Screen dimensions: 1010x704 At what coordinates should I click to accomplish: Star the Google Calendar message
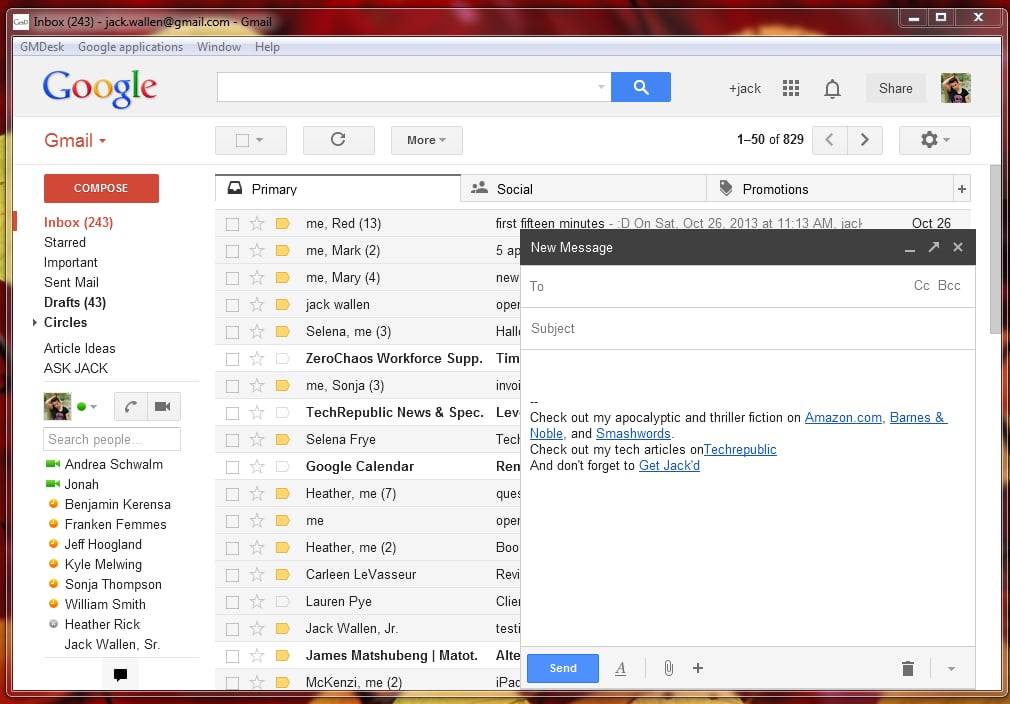click(x=256, y=466)
